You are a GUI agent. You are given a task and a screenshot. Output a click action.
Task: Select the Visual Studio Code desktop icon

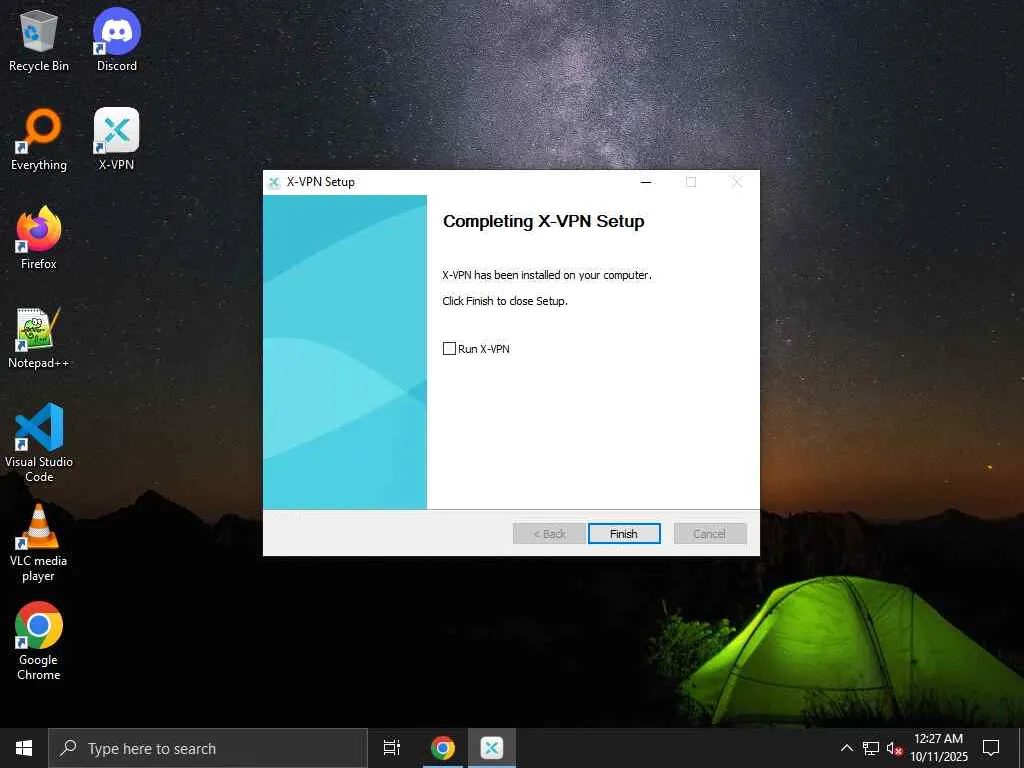39,443
